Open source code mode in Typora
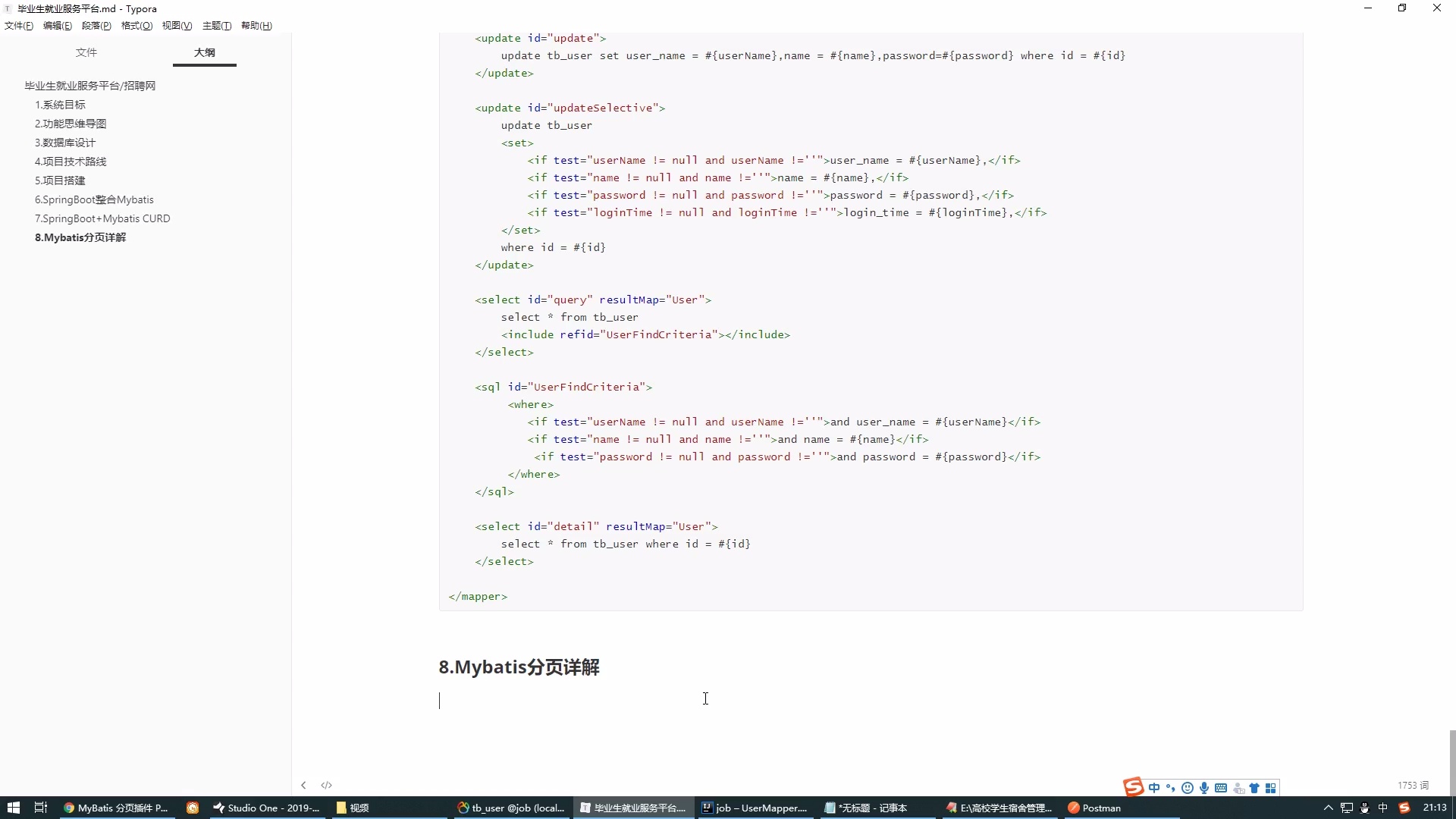Viewport: 1456px width, 819px height. [x=326, y=785]
